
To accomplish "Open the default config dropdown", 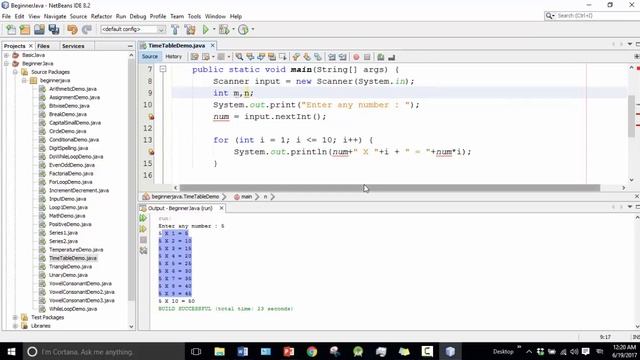I will [x=133, y=29].
